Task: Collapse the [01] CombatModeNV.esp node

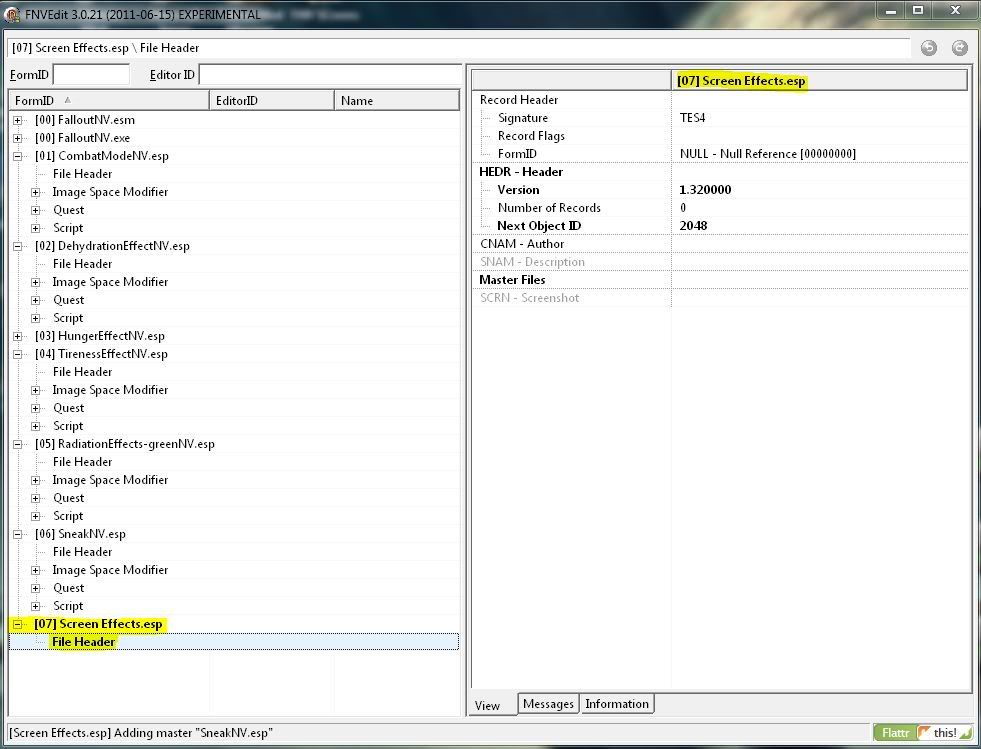Action: [x=18, y=156]
